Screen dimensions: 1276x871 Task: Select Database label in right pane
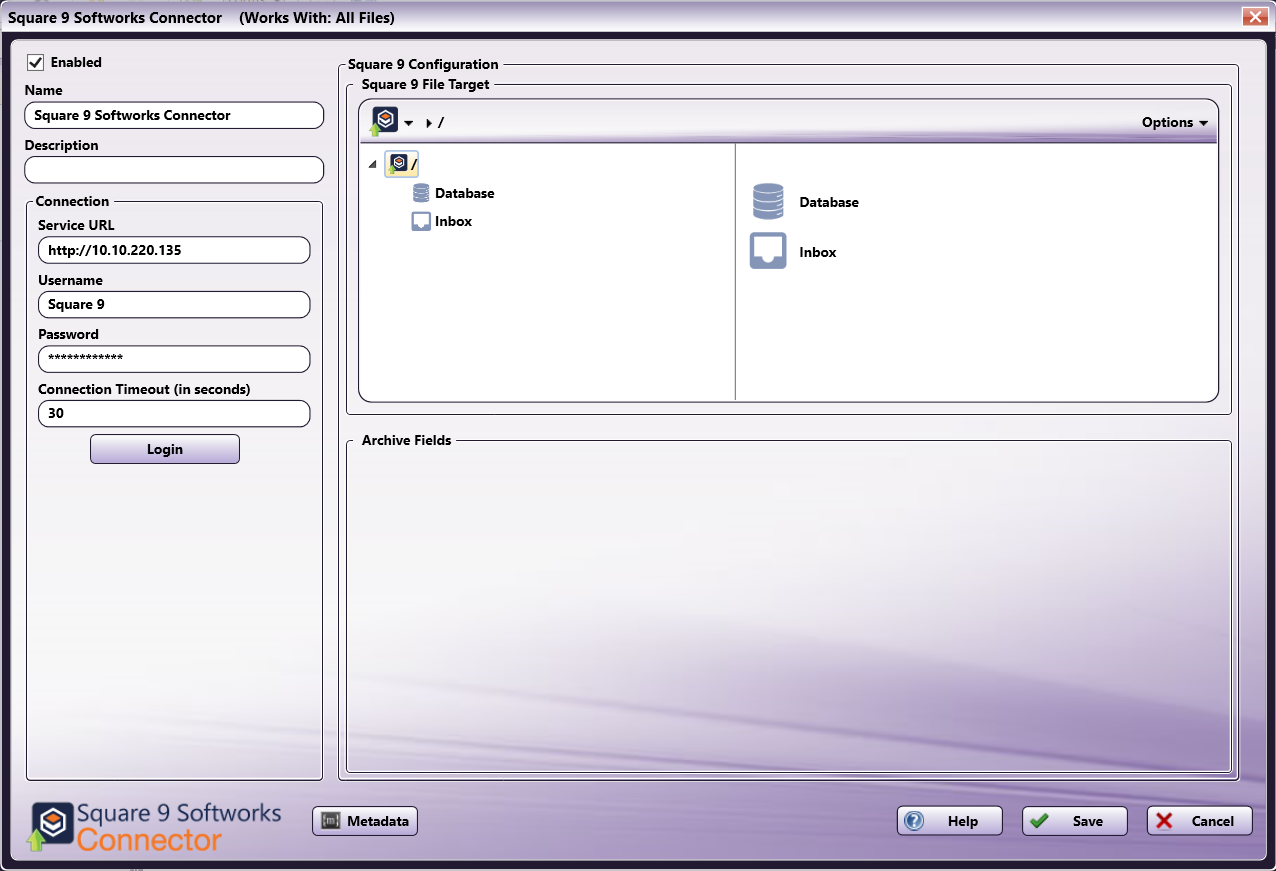[829, 202]
